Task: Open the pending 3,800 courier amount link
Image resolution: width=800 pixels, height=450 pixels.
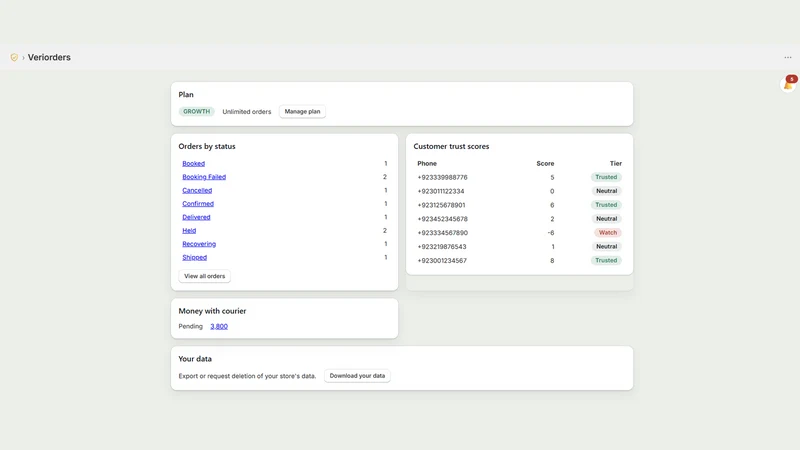Action: tap(219, 327)
